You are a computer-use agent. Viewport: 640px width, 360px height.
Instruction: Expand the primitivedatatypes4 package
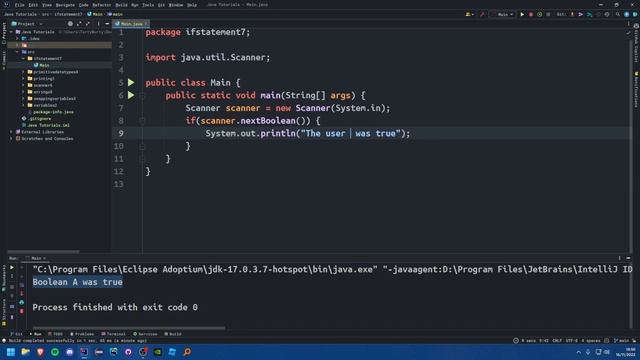[x=23, y=72]
